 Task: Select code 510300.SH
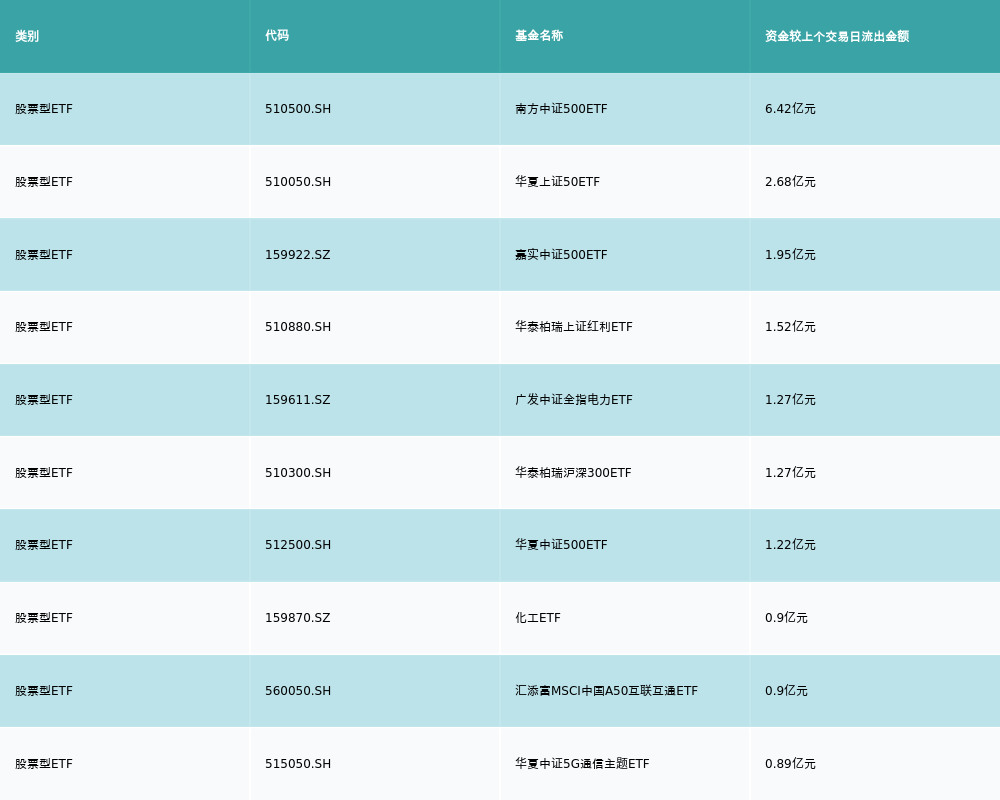(298, 473)
